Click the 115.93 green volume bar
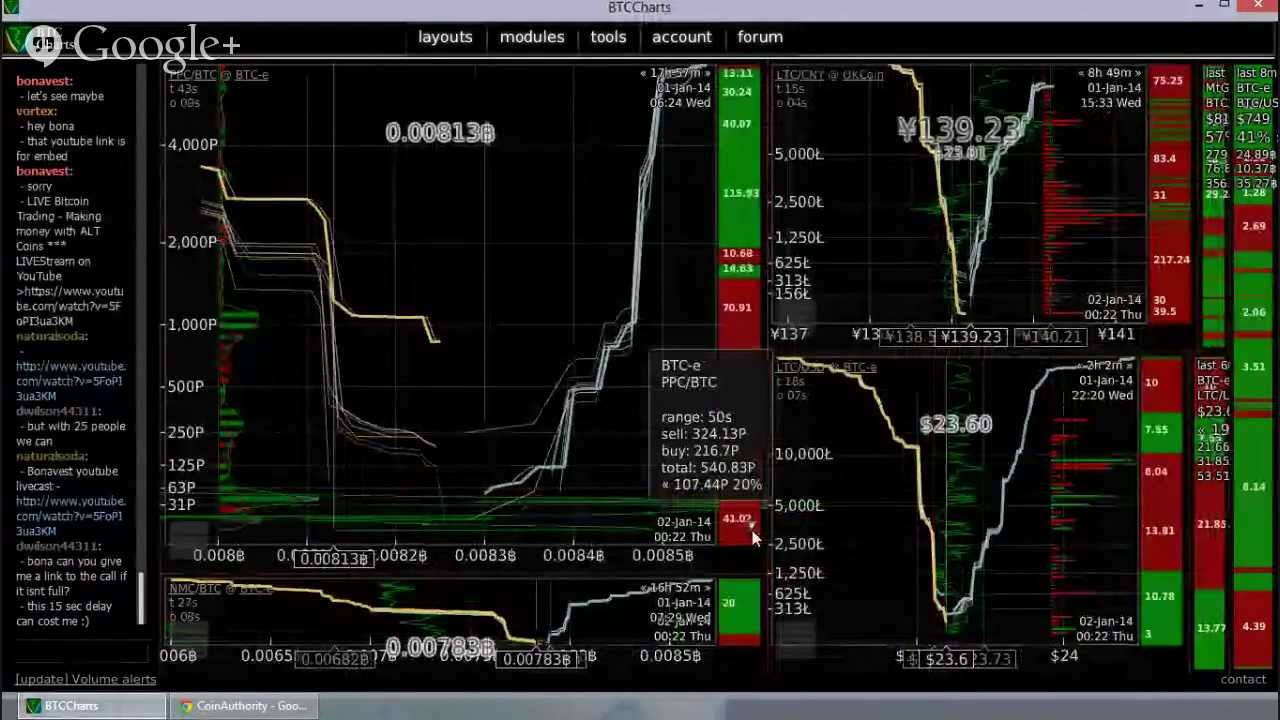 click(740, 193)
